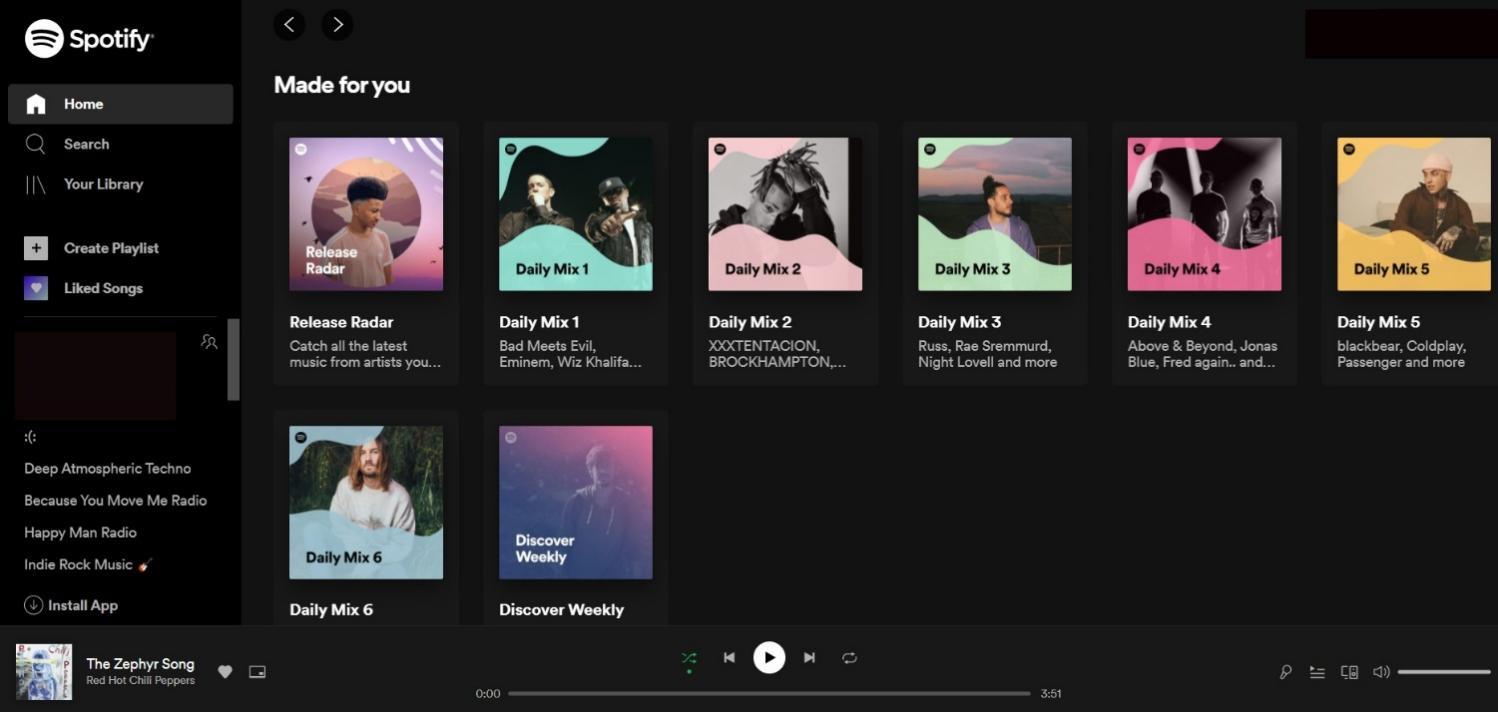Open Daily Mix 4 cover art
Screen dimensions: 1498x712
[x=1204, y=214]
